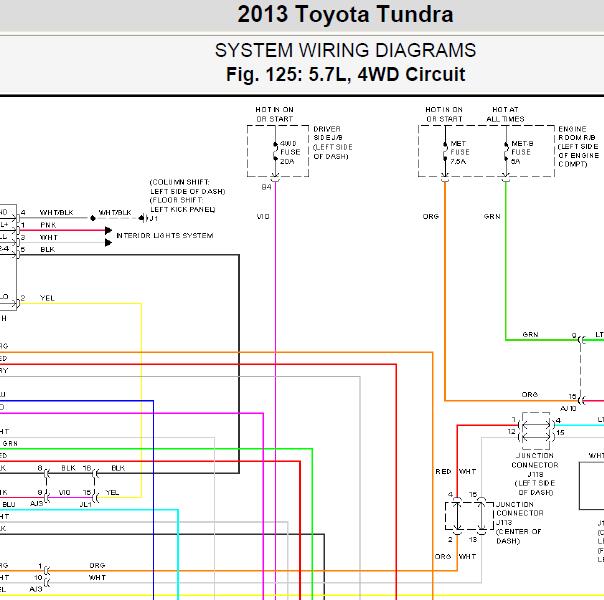Select the "HOT AT ALL TIMES" label
The width and height of the screenshot is (604, 600).
pos(505,114)
